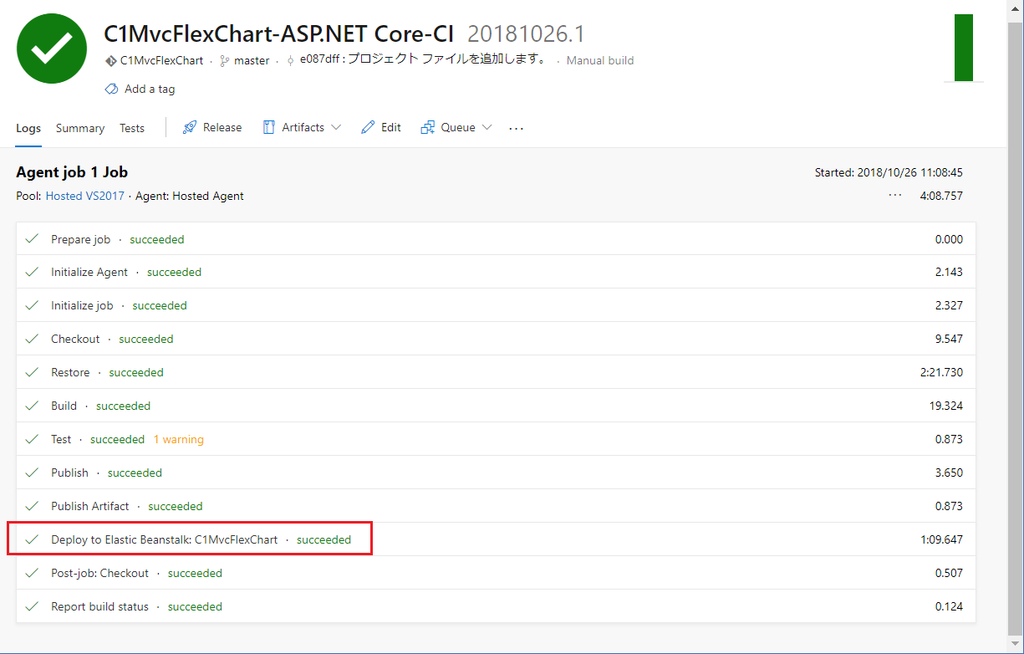The width and height of the screenshot is (1024, 654).
Task: Click the commit icon beside e087dff
Action: coord(291,61)
